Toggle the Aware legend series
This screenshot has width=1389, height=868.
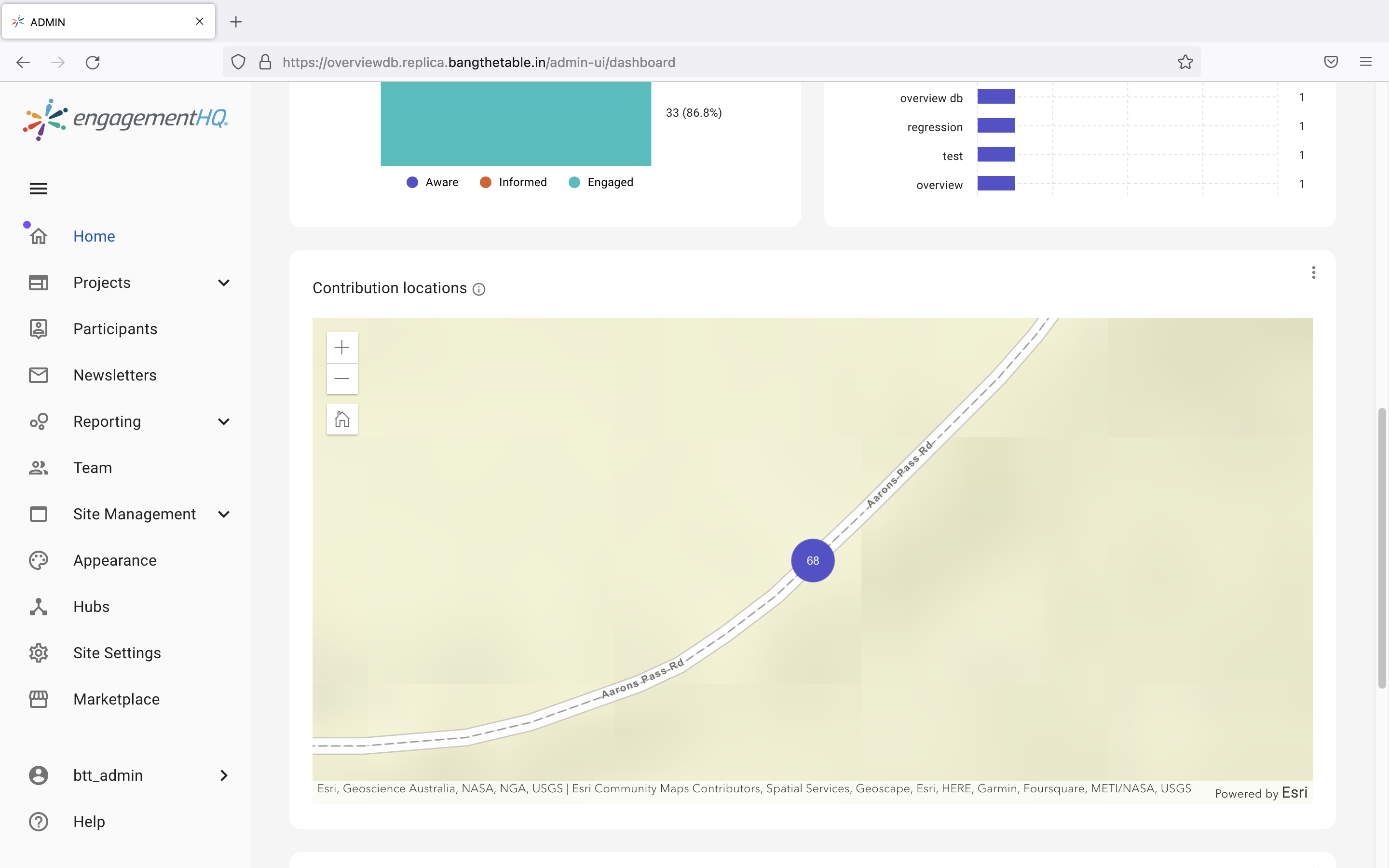click(x=433, y=183)
